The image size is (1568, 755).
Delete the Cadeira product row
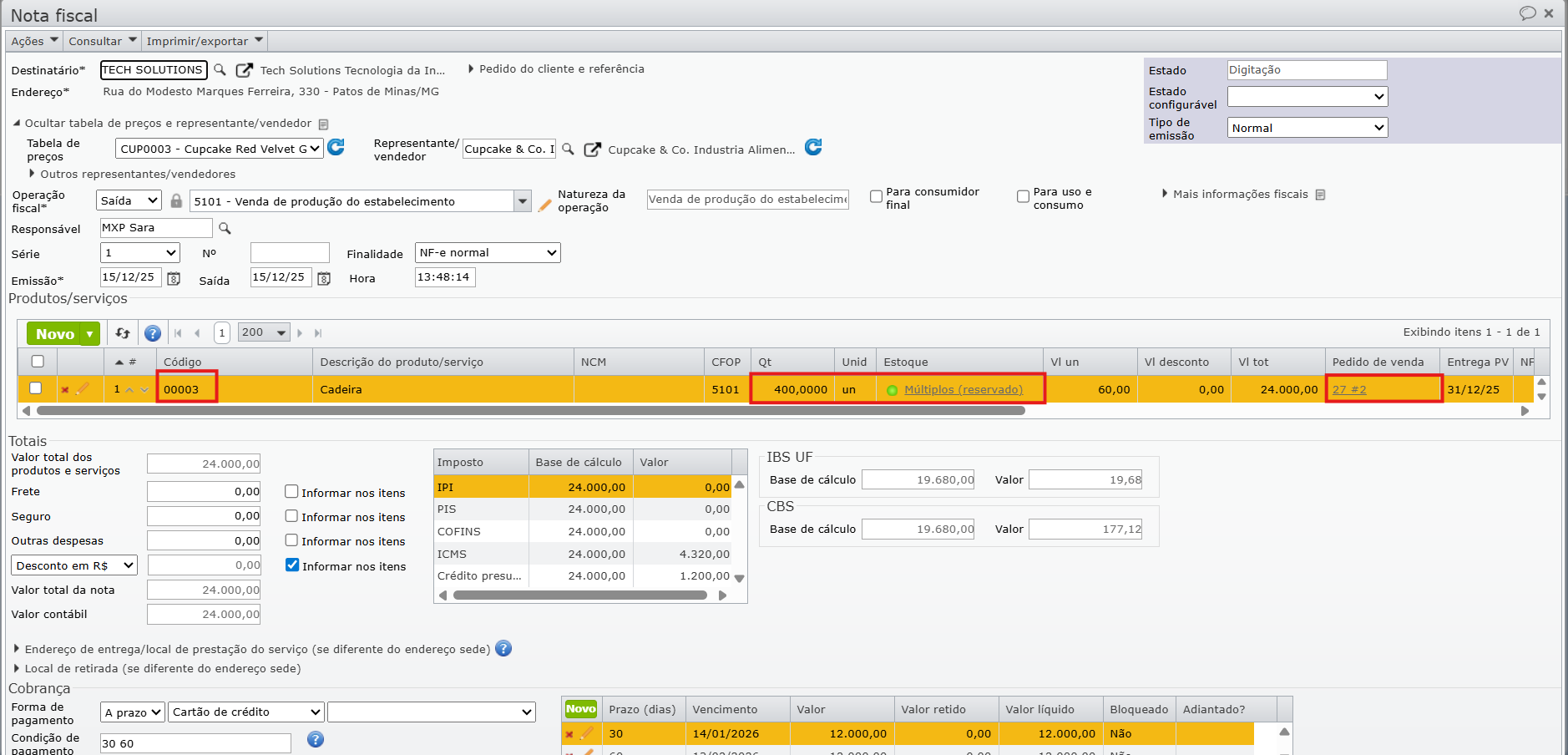65,389
